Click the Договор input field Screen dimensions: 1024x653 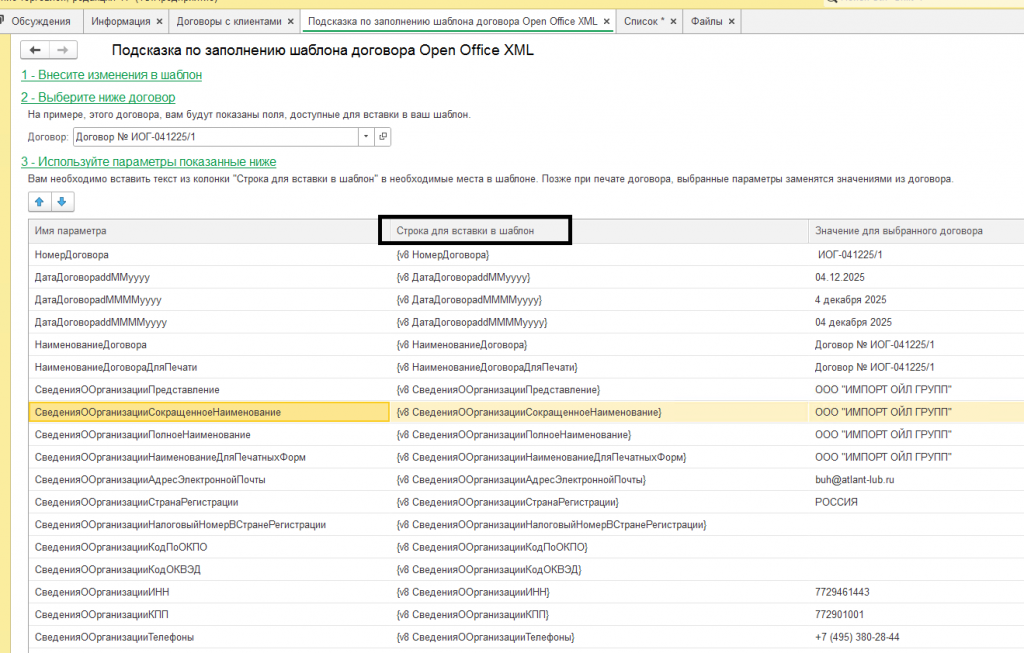215,136
